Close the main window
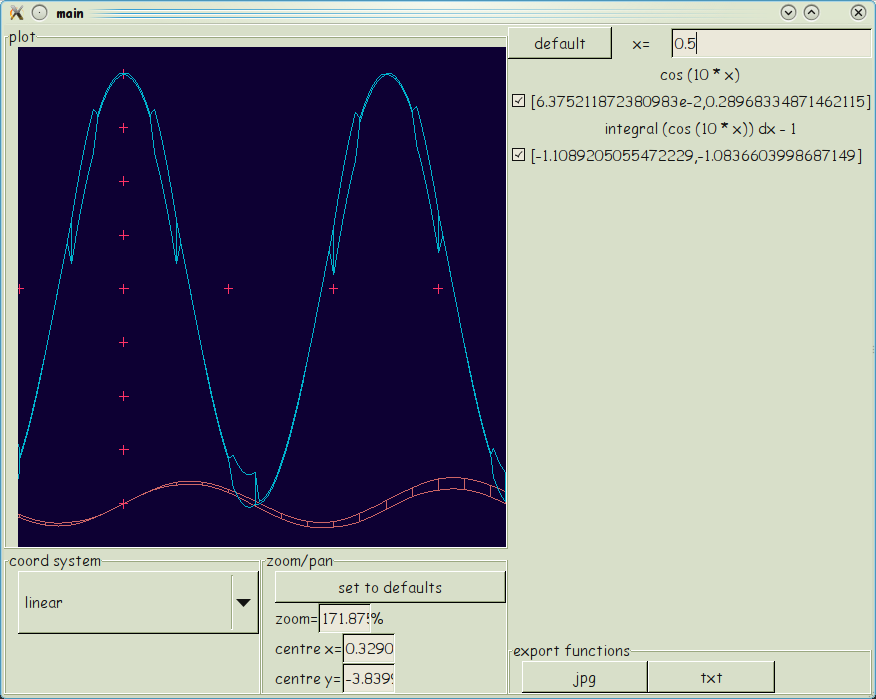The width and height of the screenshot is (876, 699). tap(858, 13)
